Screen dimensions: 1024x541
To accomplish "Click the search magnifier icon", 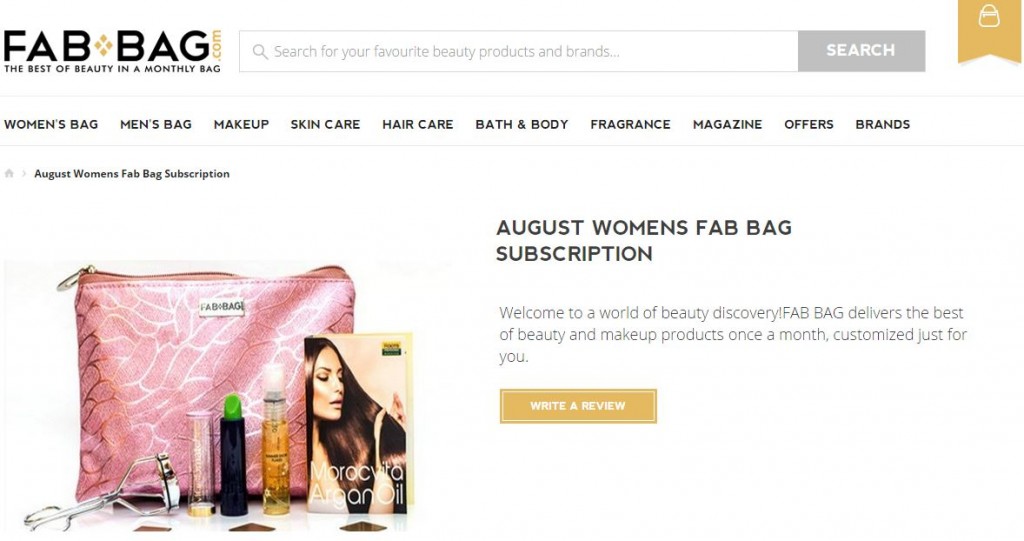I will click(x=260, y=52).
